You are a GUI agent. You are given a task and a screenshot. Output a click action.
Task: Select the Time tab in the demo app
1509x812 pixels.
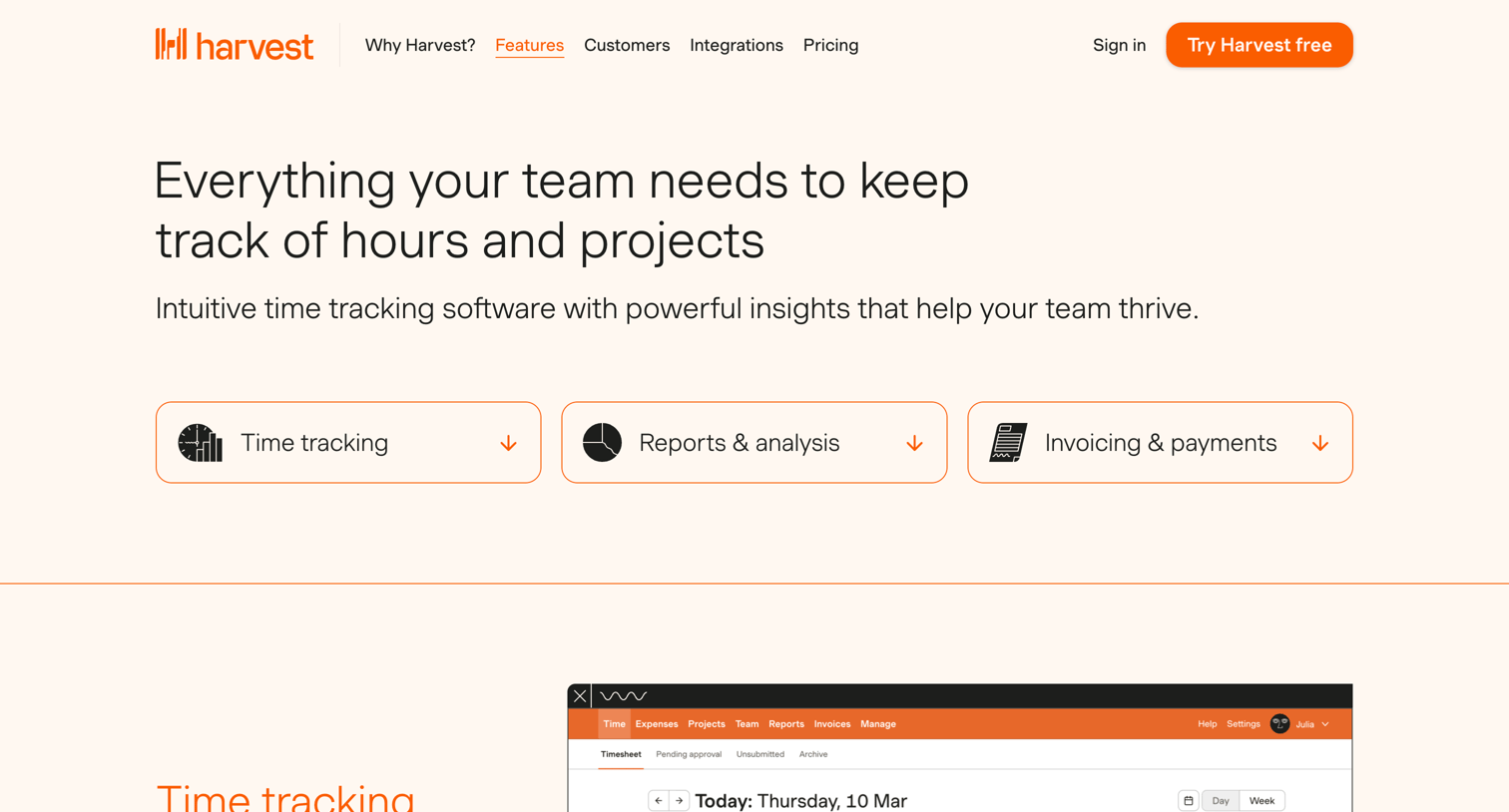point(614,724)
